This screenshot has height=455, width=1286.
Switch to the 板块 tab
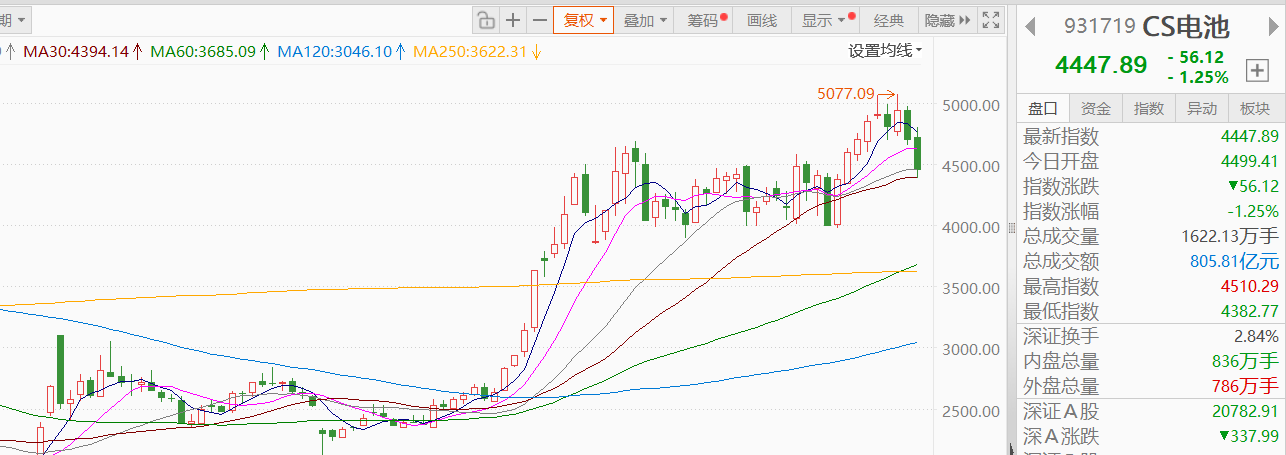pyautogui.click(x=1255, y=109)
